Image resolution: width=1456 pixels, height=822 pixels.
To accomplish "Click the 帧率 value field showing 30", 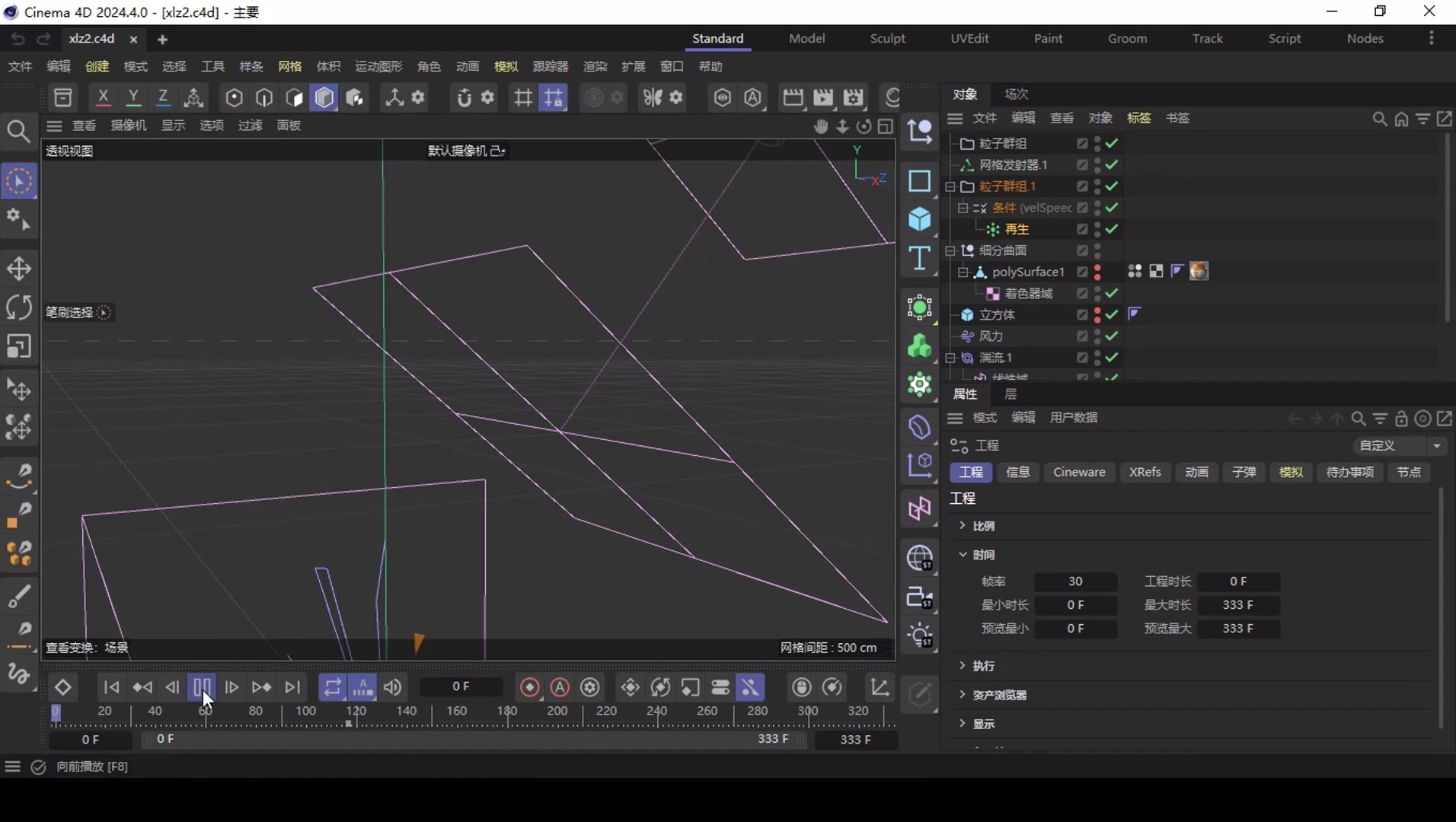I will tap(1075, 582).
